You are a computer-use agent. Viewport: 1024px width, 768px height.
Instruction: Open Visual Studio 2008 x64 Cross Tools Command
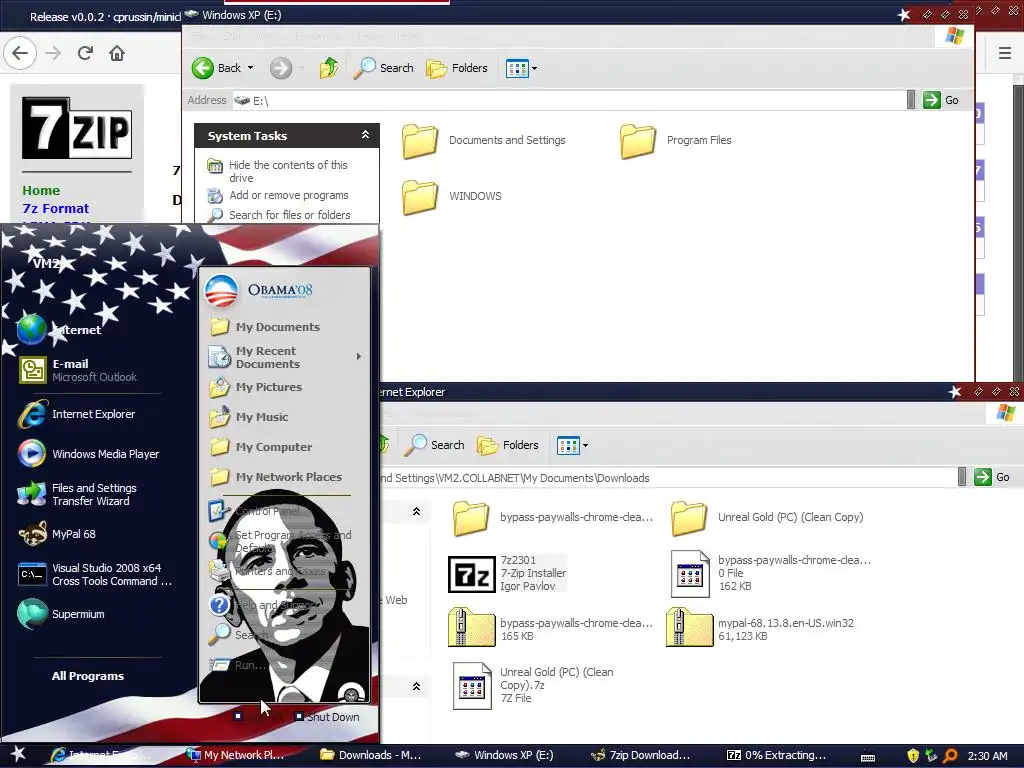[95, 575]
